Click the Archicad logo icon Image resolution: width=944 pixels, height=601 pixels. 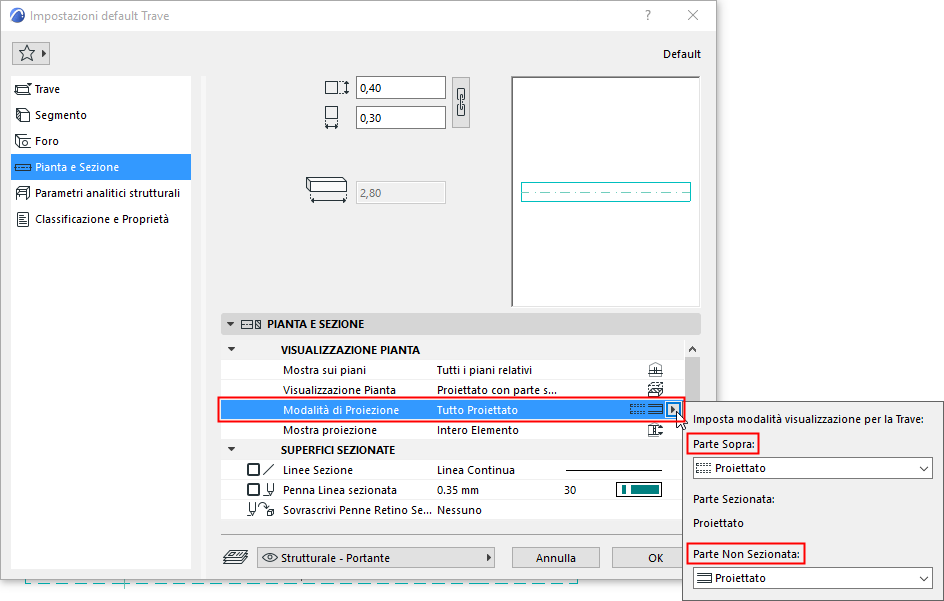(x=17, y=16)
